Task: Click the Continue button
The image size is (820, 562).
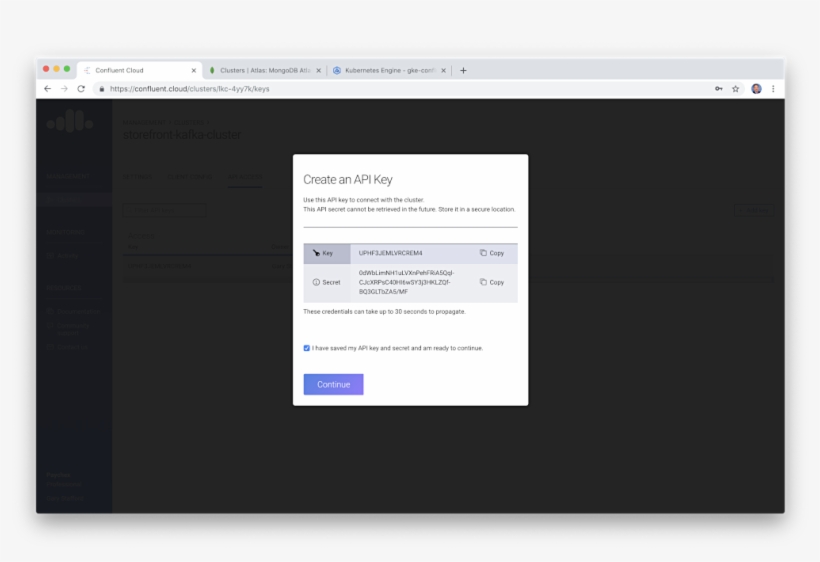Action: coord(333,384)
